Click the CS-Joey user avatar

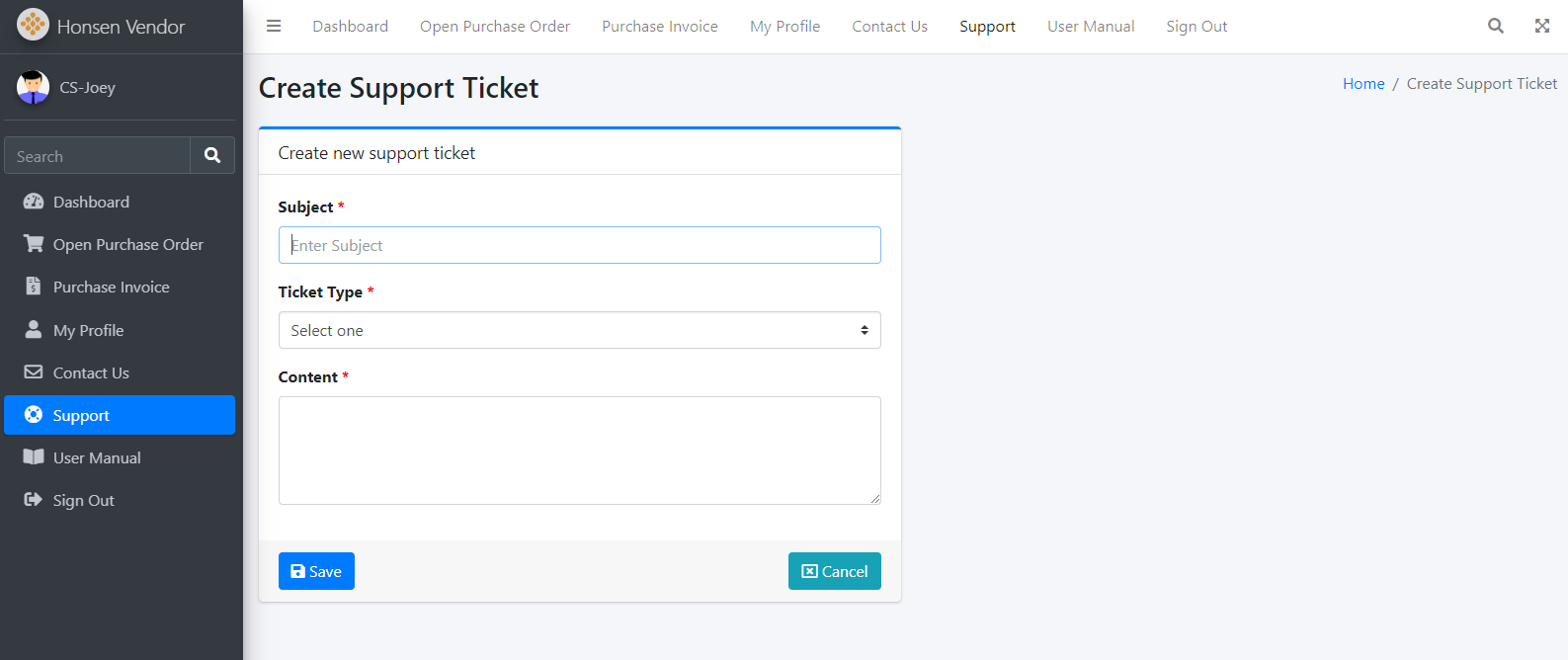pos(33,87)
